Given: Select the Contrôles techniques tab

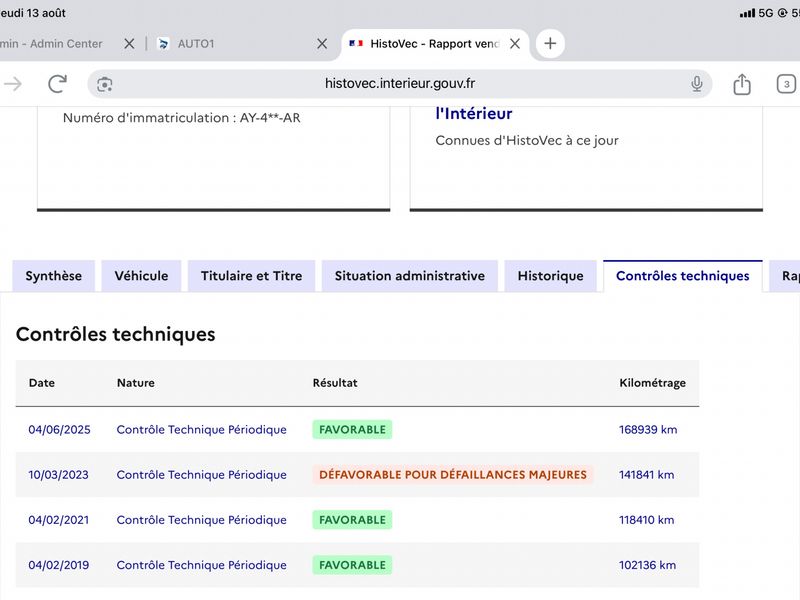Looking at the screenshot, I should pyautogui.click(x=683, y=276).
